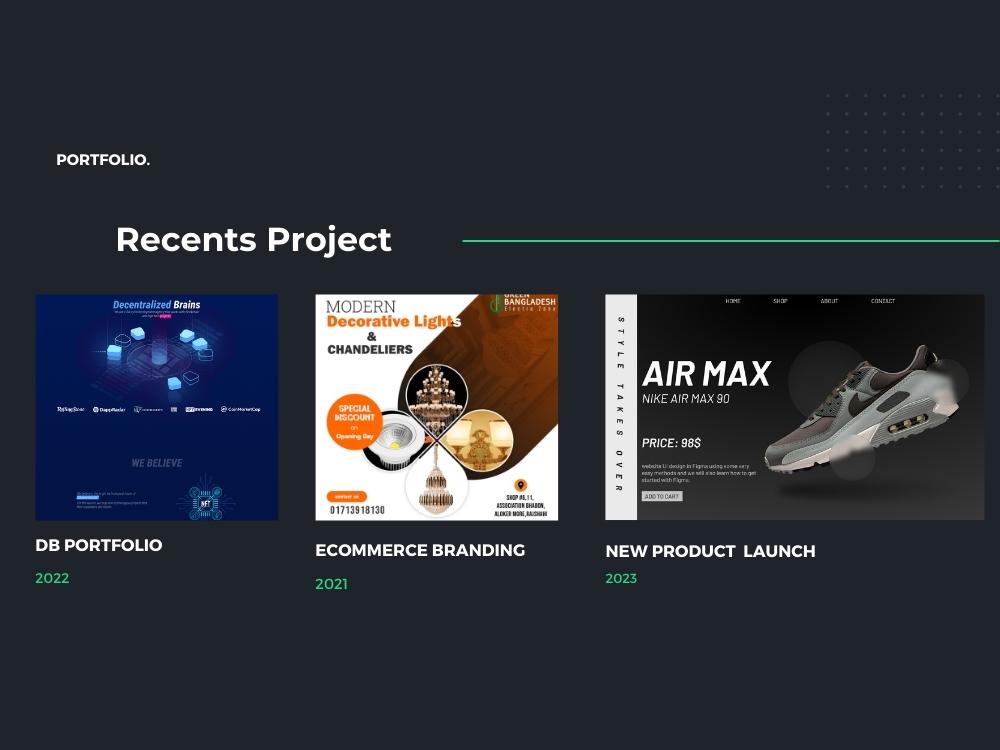Open the Decentralized Brains project thumbnail

pyautogui.click(x=157, y=407)
